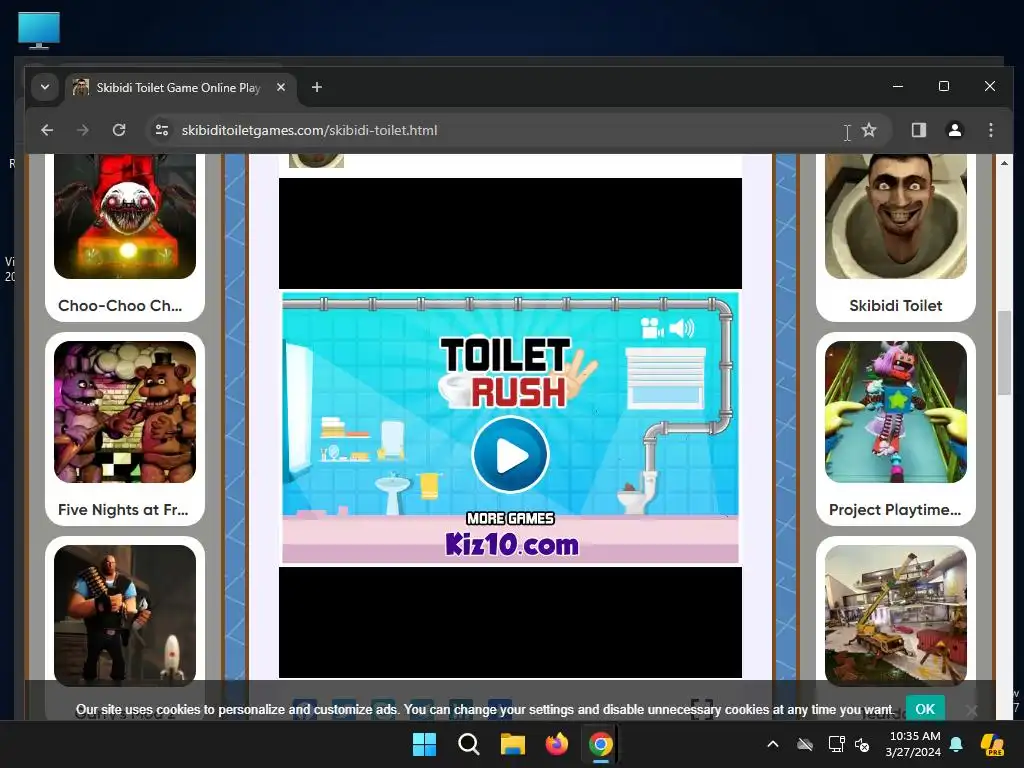Image resolution: width=1024 pixels, height=768 pixels.
Task: Dismiss the cookie banner X icon
Action: tap(972, 711)
